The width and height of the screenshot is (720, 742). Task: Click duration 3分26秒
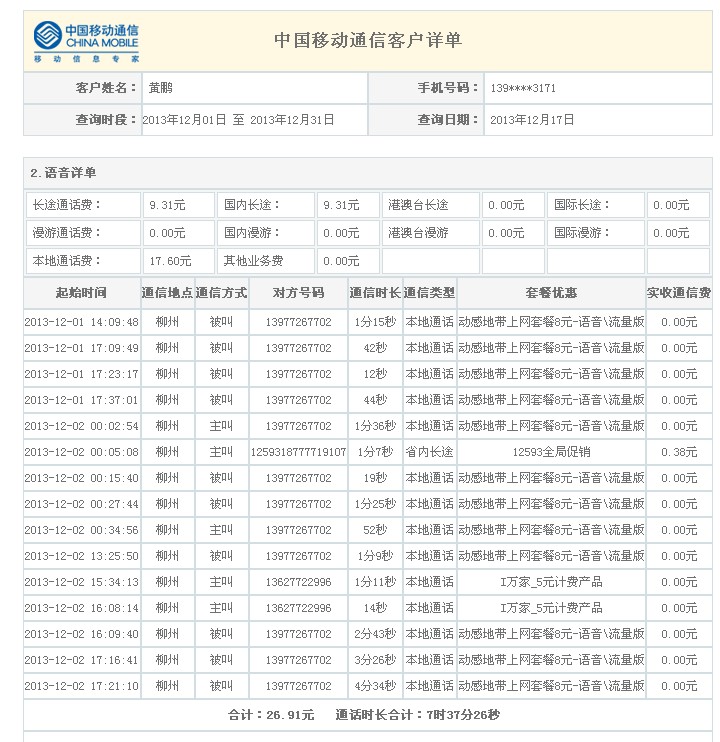pos(375,660)
